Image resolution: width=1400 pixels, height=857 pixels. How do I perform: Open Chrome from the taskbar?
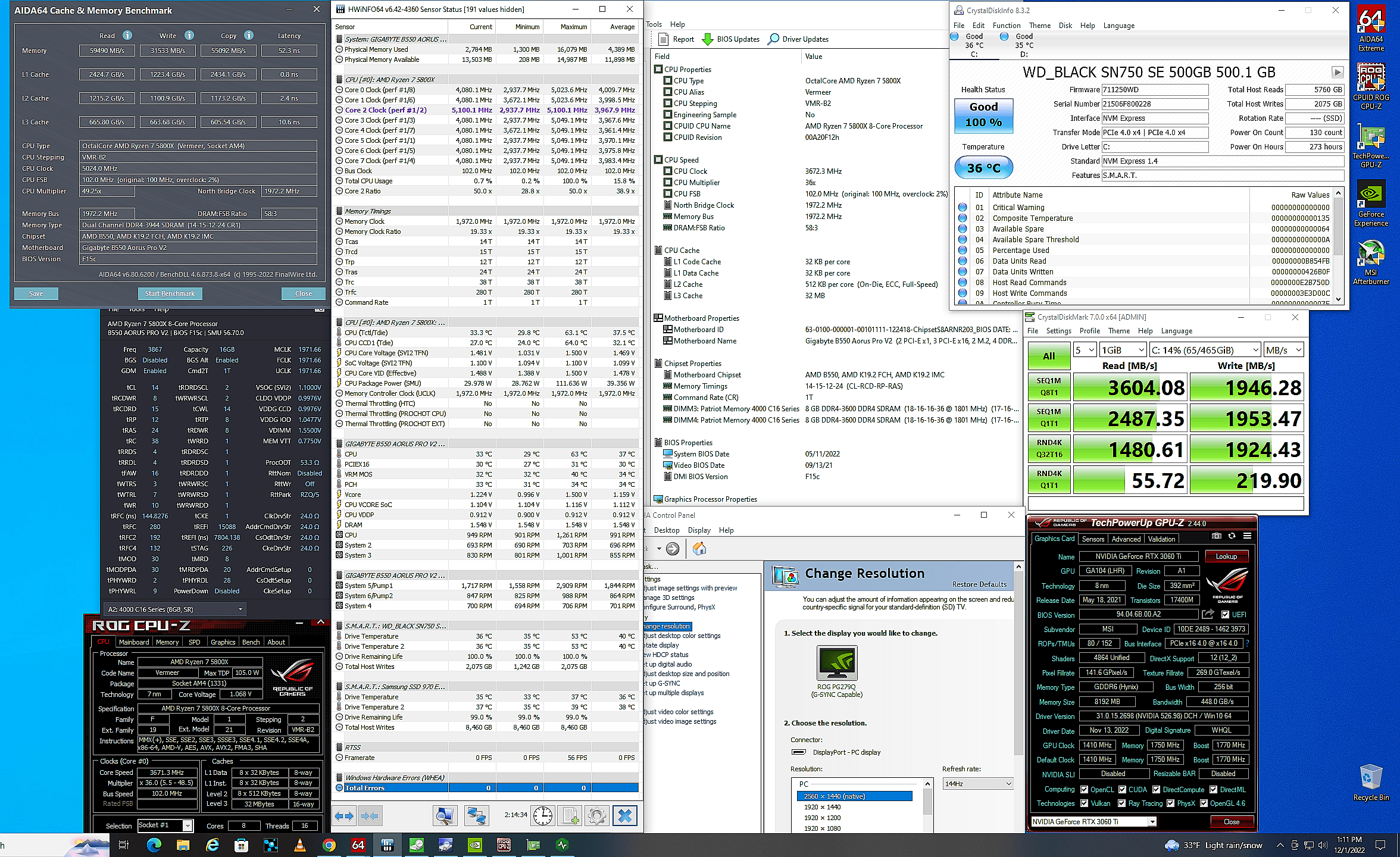pos(329,845)
